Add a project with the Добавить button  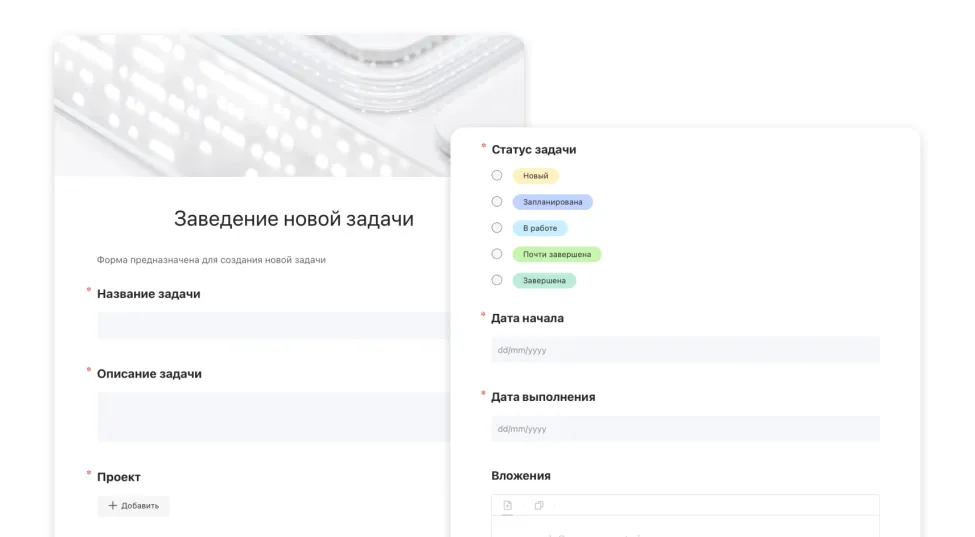pyautogui.click(x=133, y=506)
